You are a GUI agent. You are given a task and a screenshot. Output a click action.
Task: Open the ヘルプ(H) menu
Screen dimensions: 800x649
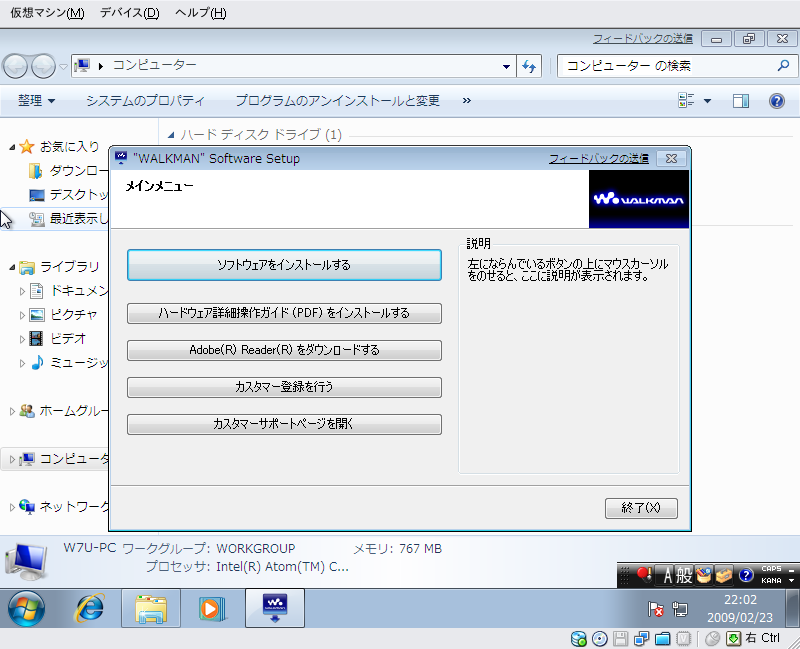201,13
